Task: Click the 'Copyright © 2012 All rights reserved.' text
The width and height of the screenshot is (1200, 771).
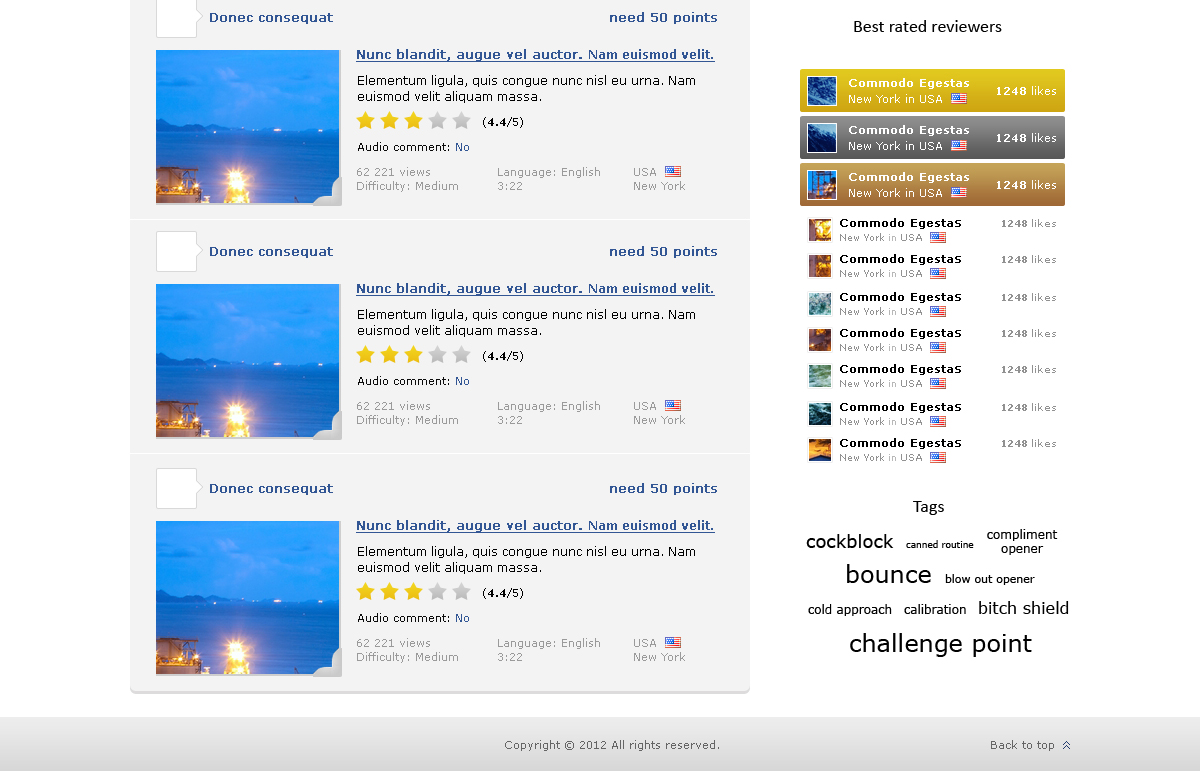Action: pyautogui.click(x=612, y=745)
